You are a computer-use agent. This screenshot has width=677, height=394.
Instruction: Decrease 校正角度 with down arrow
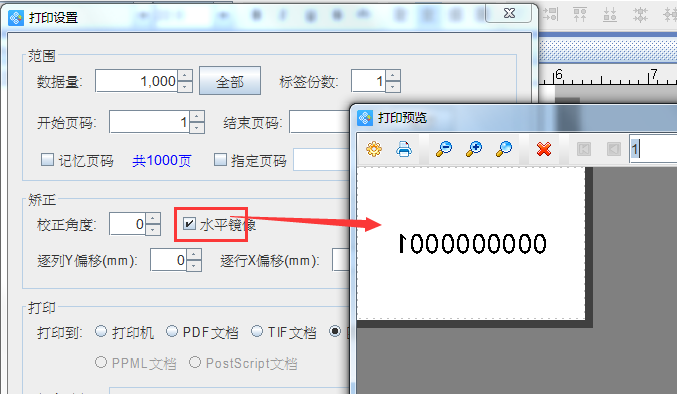[153, 230]
